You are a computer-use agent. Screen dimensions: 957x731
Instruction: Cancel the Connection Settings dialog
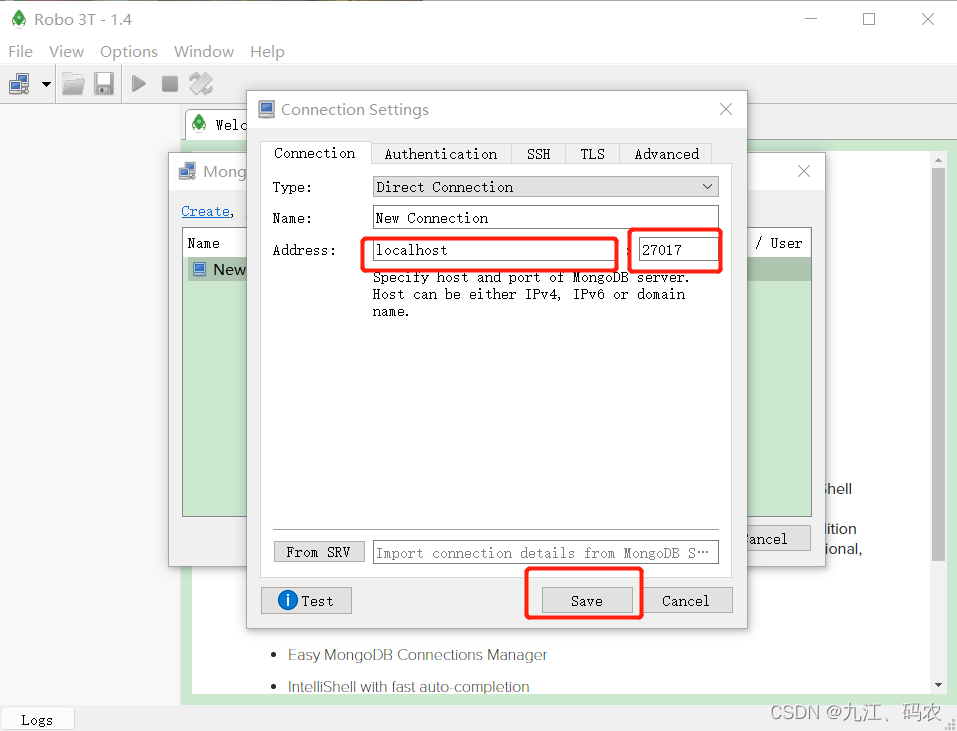[686, 600]
